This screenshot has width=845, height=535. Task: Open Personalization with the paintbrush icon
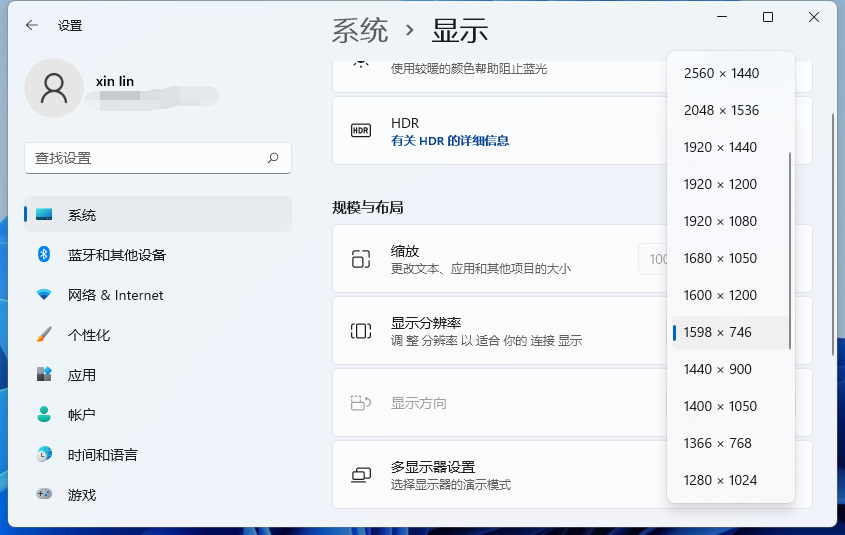click(44, 335)
